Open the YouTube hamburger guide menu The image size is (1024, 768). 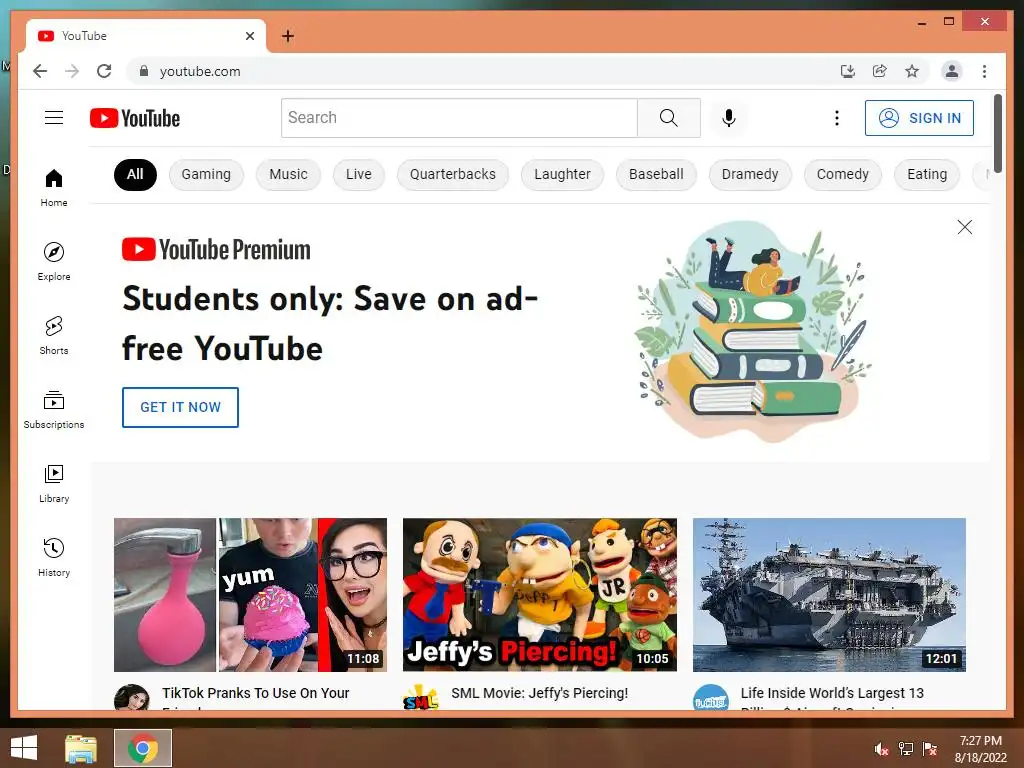(x=54, y=118)
